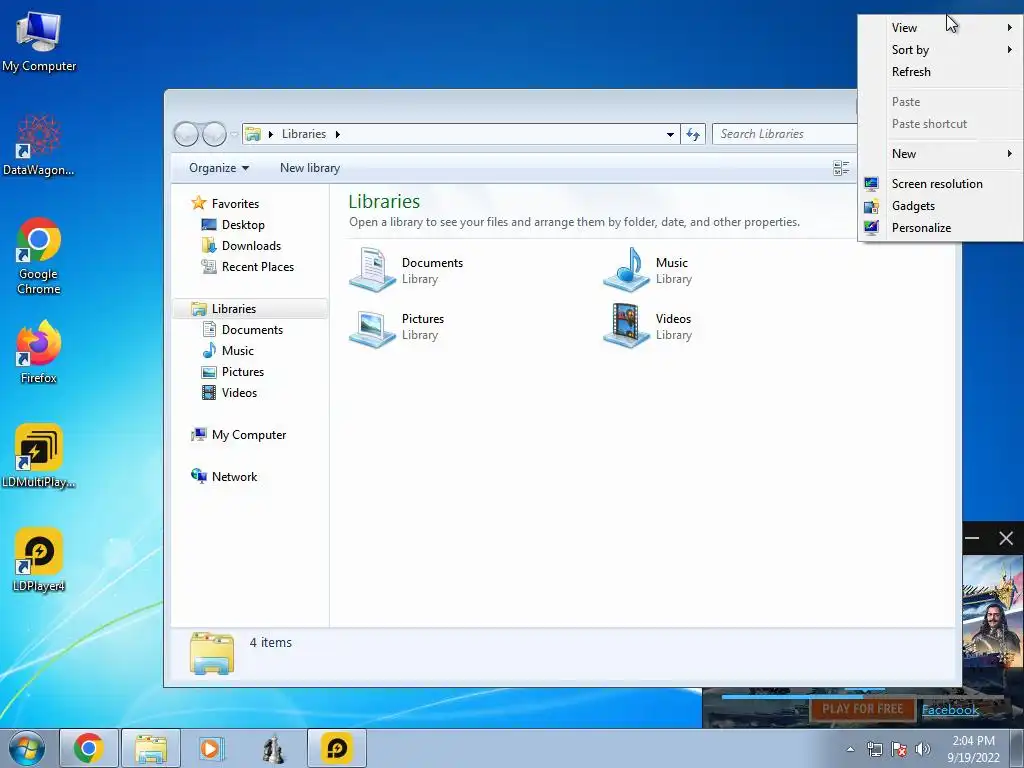This screenshot has width=1024, height=768.
Task: Click the Start button orb
Action: tap(27, 748)
